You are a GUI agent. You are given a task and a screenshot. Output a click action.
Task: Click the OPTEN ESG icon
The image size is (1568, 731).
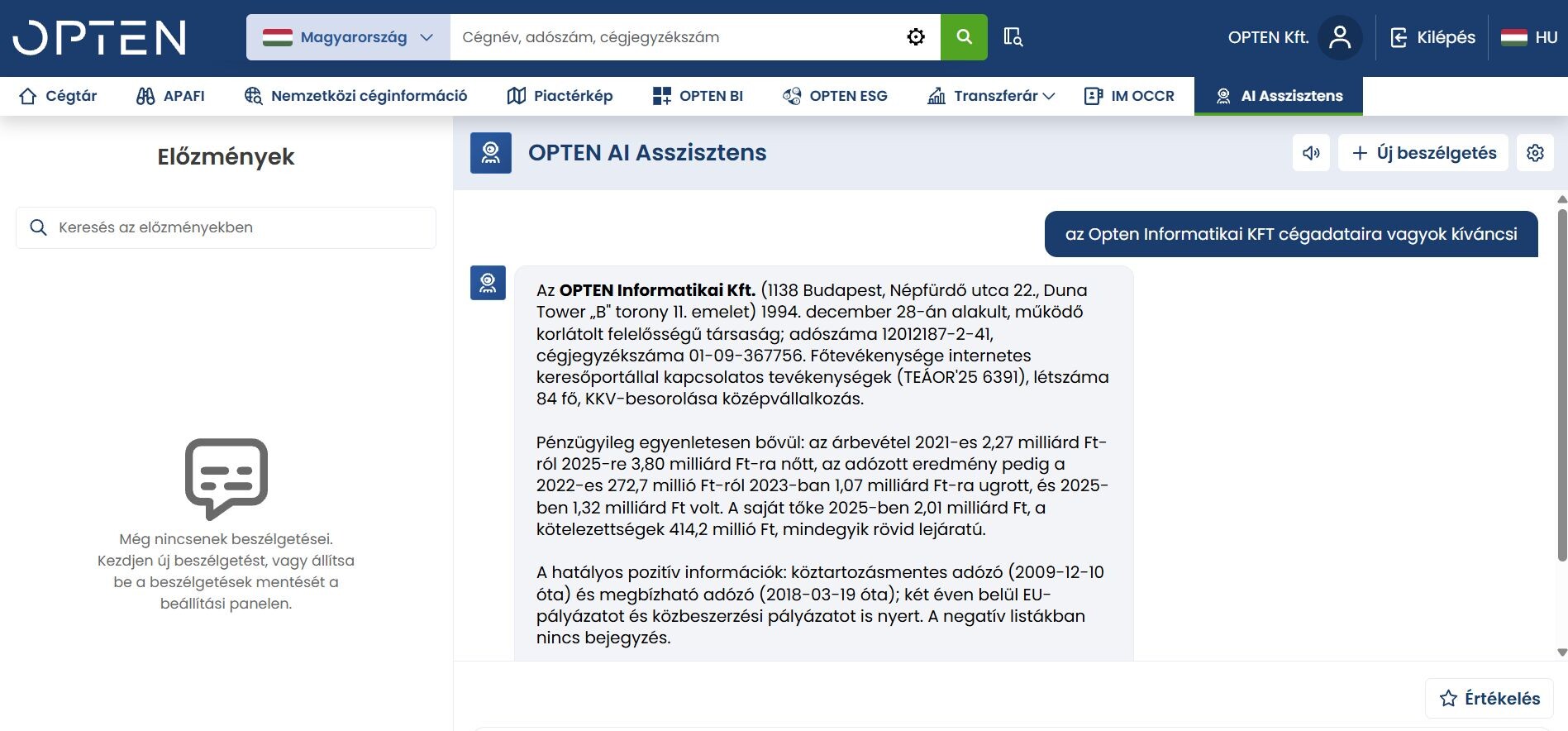coord(792,96)
